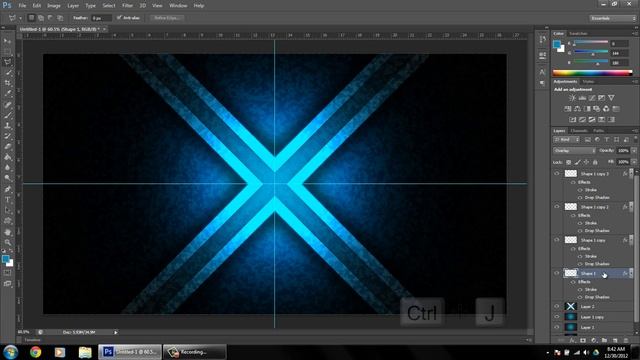Click Subtract from Selection mode icon

pos(50,18)
